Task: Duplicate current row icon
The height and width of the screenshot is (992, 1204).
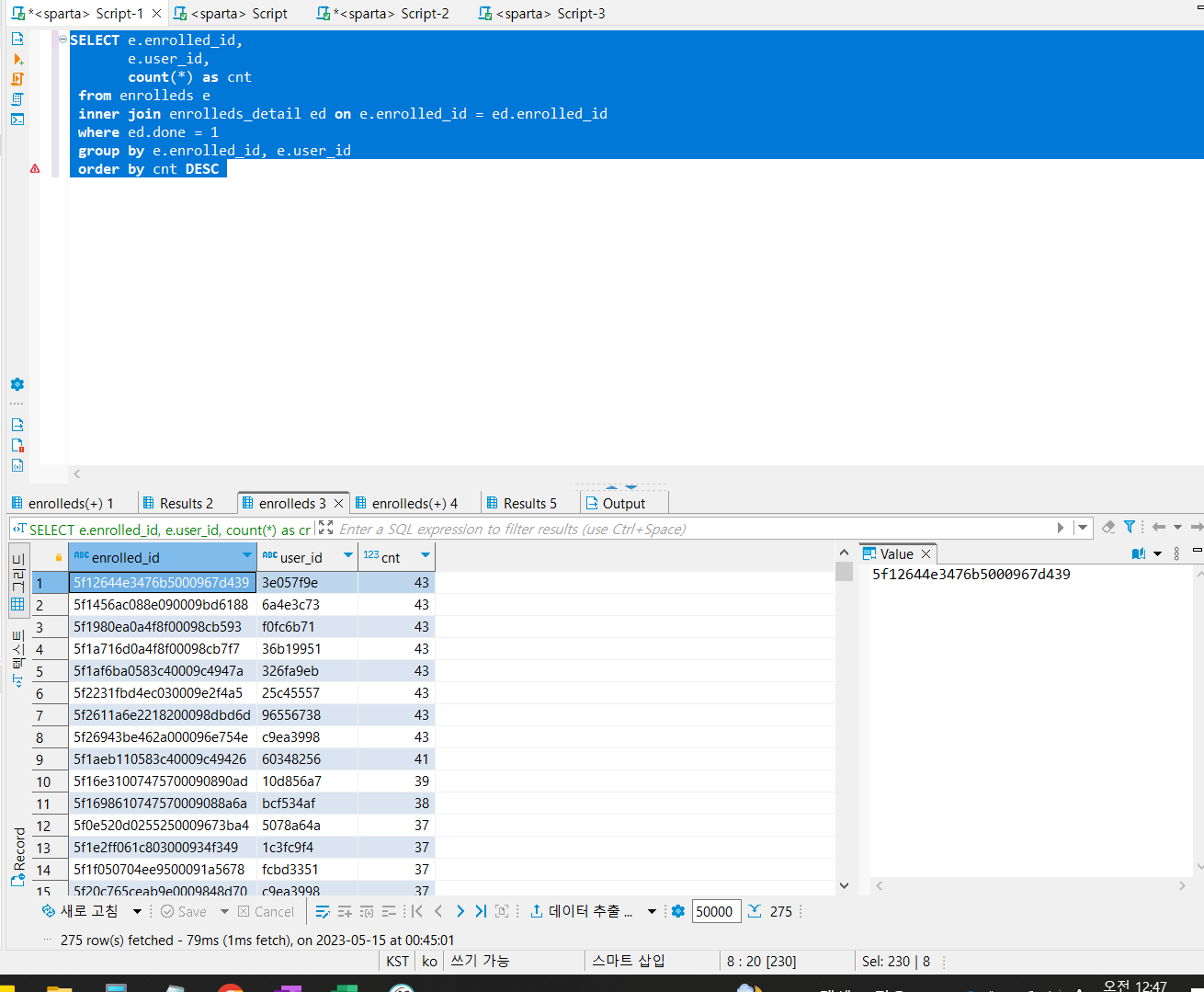Action: (367, 912)
